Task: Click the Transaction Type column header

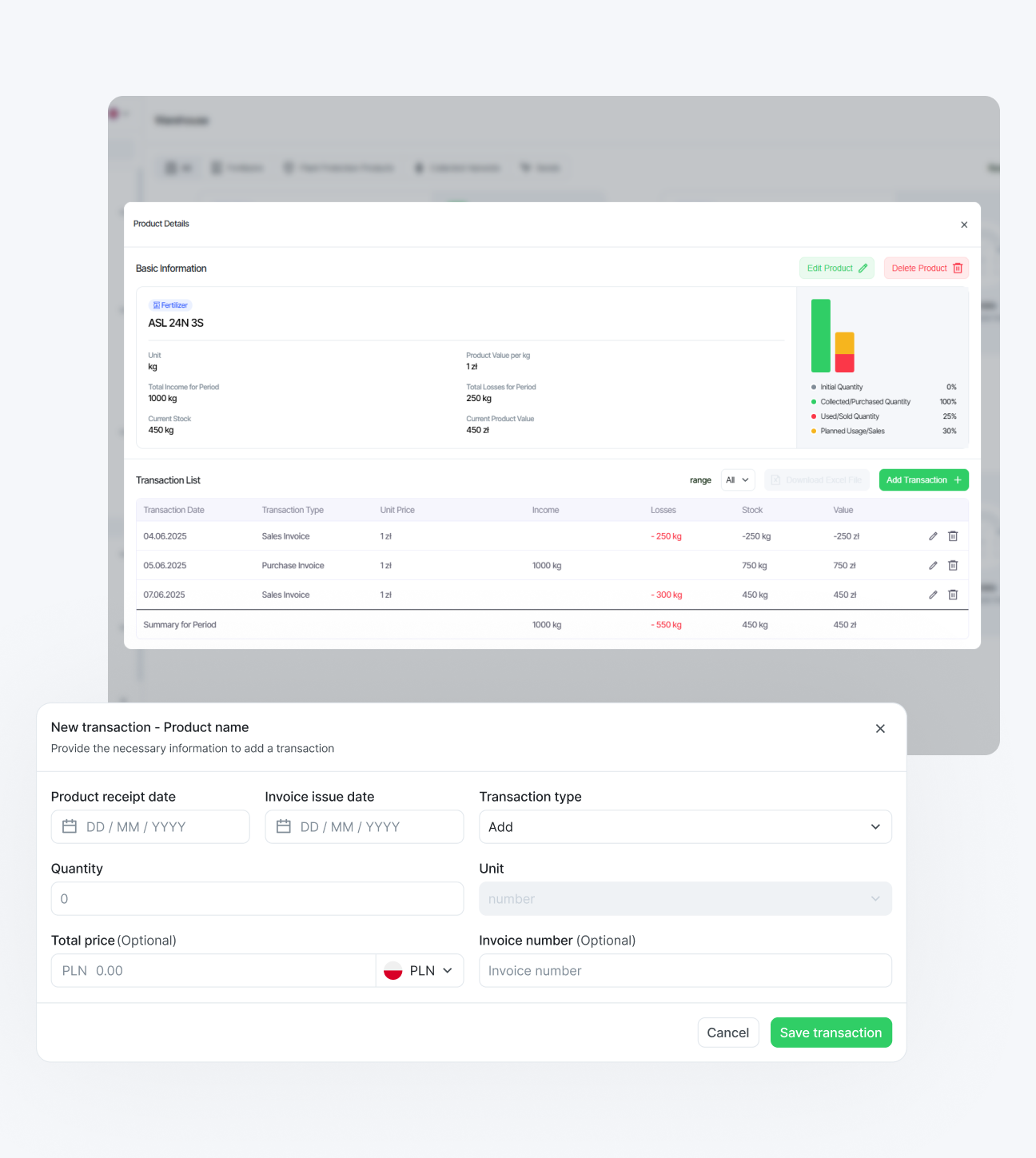Action: click(293, 510)
